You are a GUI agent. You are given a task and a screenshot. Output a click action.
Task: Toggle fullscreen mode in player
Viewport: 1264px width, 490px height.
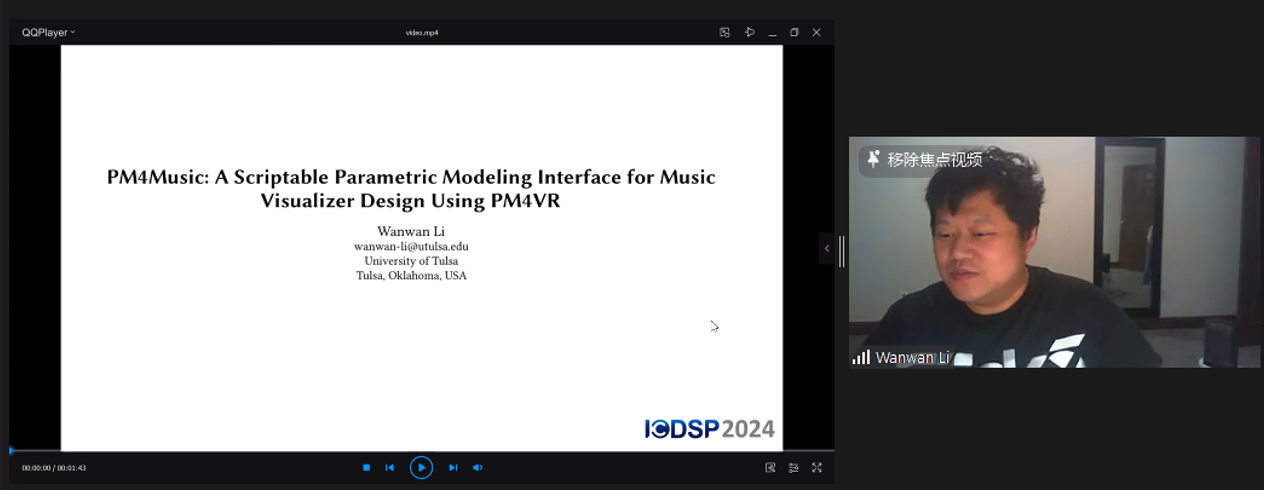pyautogui.click(x=817, y=467)
